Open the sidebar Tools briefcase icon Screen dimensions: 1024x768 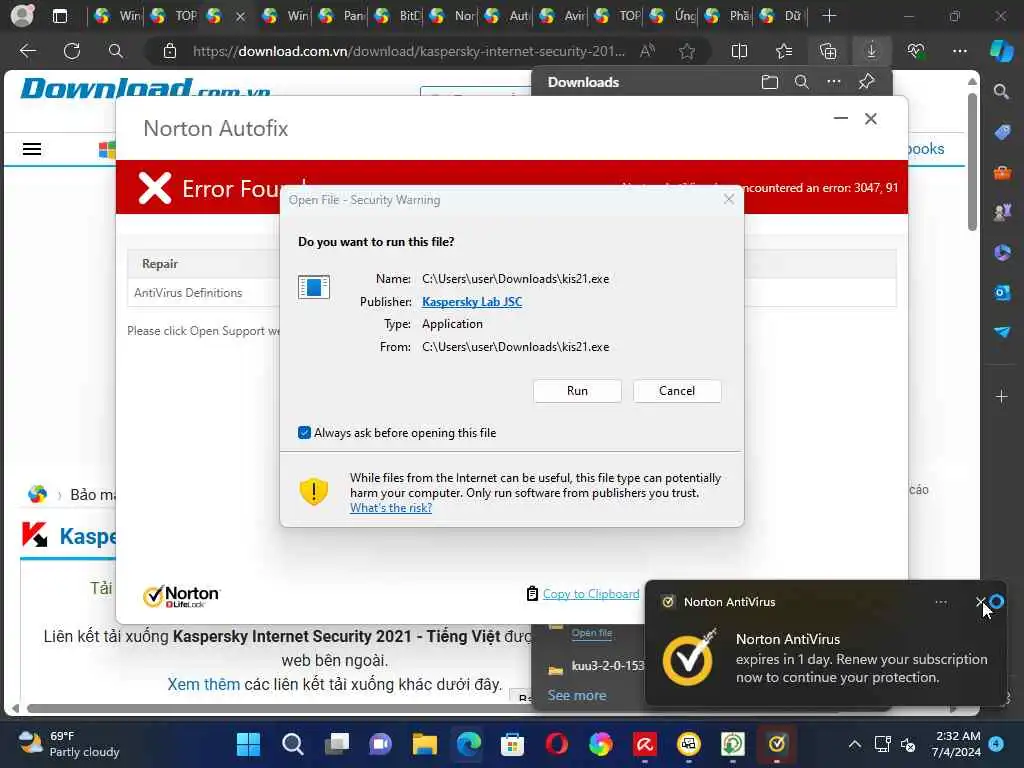click(x=1001, y=172)
